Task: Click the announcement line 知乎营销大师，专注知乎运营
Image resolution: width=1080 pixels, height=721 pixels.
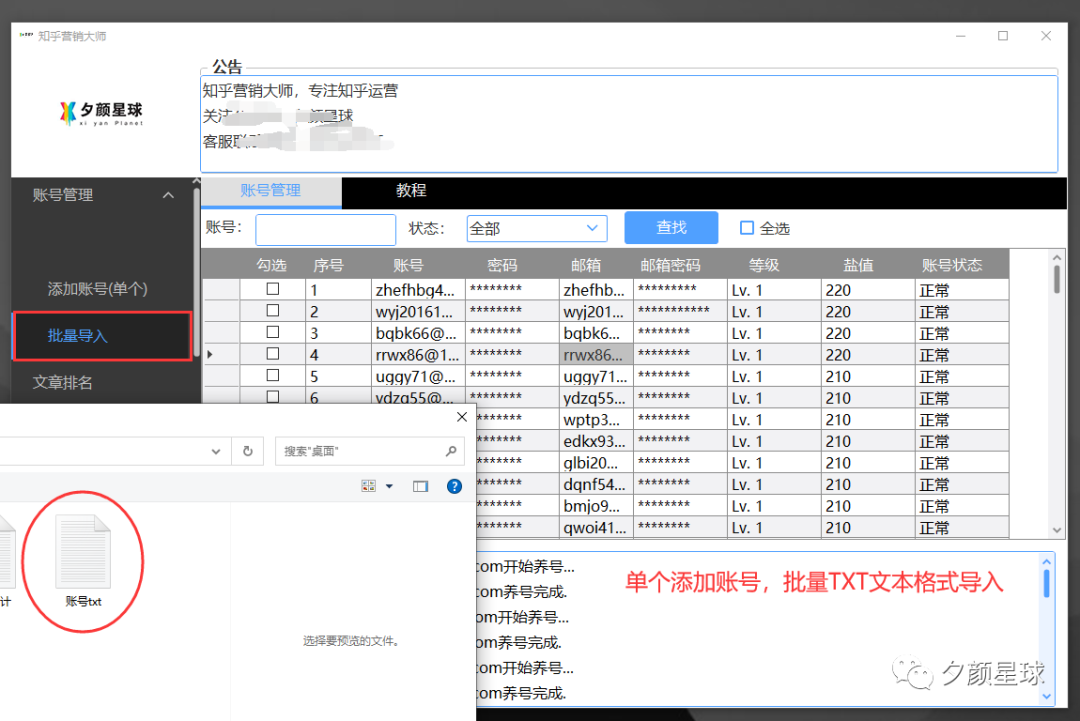Action: tap(300, 91)
